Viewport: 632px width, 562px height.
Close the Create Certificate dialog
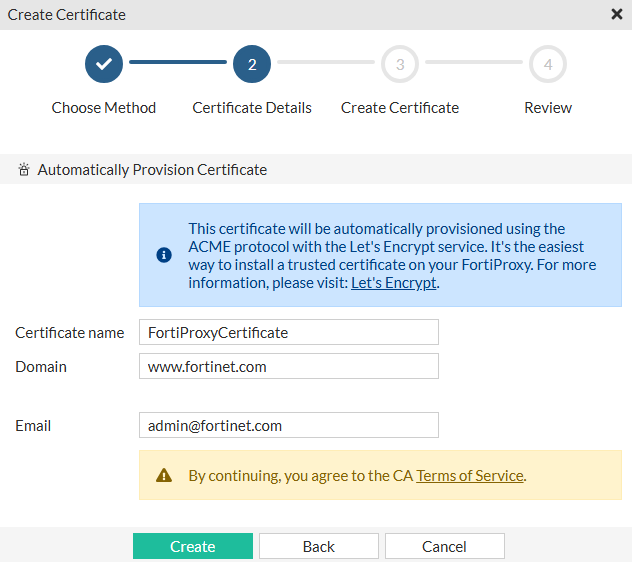tap(617, 14)
